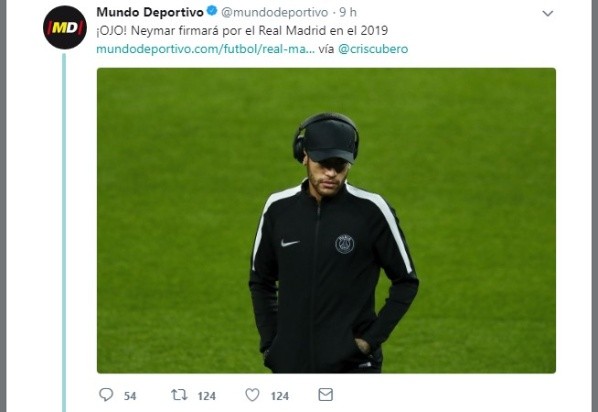Click the blue verified badge
The image size is (598, 412).
[x=212, y=11]
